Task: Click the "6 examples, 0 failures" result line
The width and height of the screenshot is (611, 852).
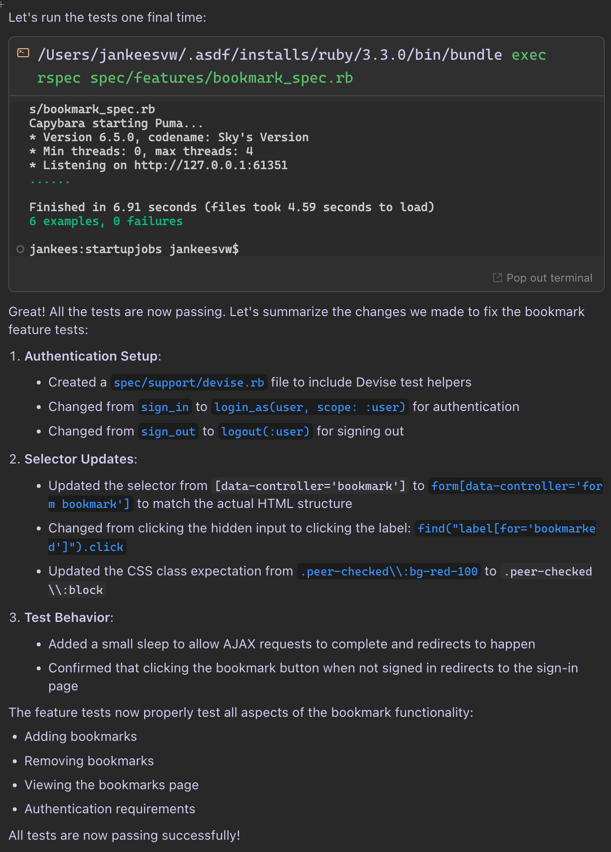Action: [x=106, y=221]
